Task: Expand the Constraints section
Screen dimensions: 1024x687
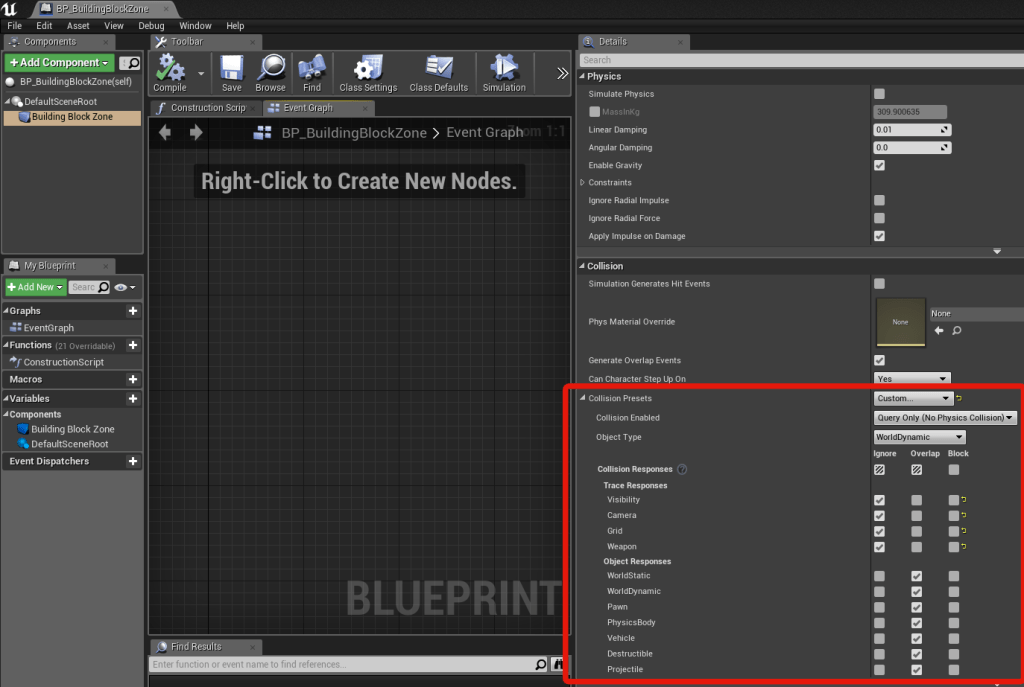Action: [584, 183]
